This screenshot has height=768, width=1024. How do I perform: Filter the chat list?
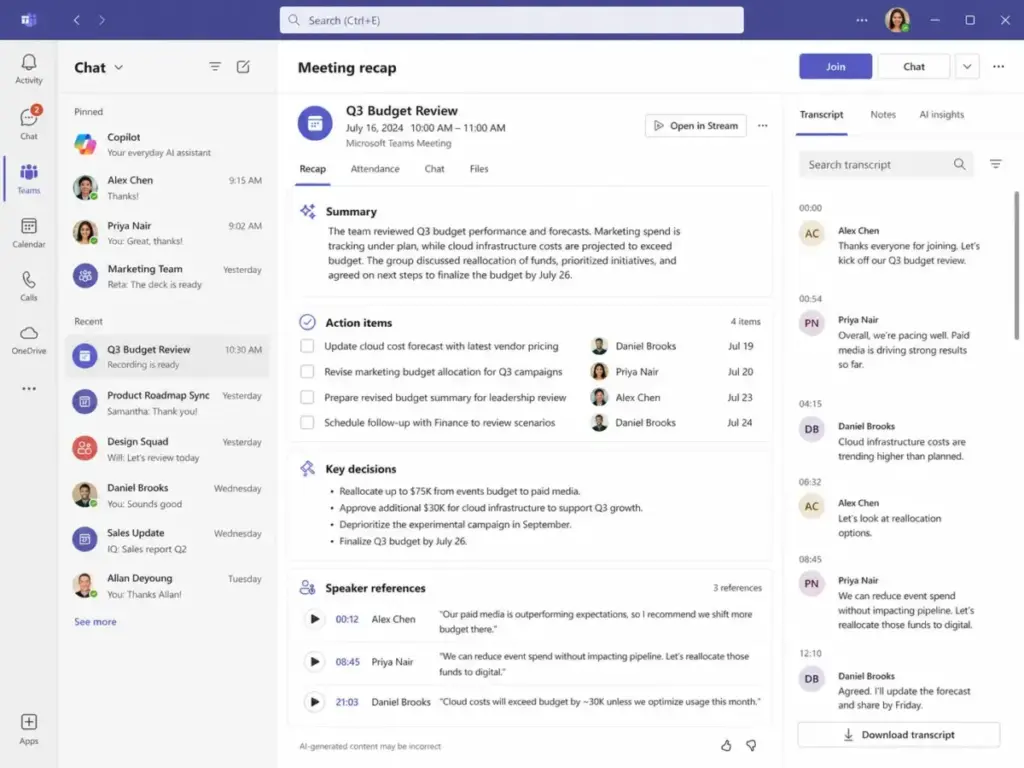pos(215,67)
